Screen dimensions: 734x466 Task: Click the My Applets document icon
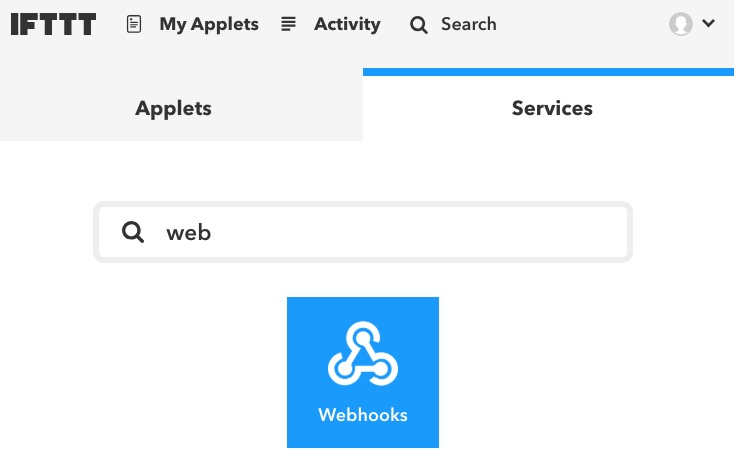click(134, 24)
